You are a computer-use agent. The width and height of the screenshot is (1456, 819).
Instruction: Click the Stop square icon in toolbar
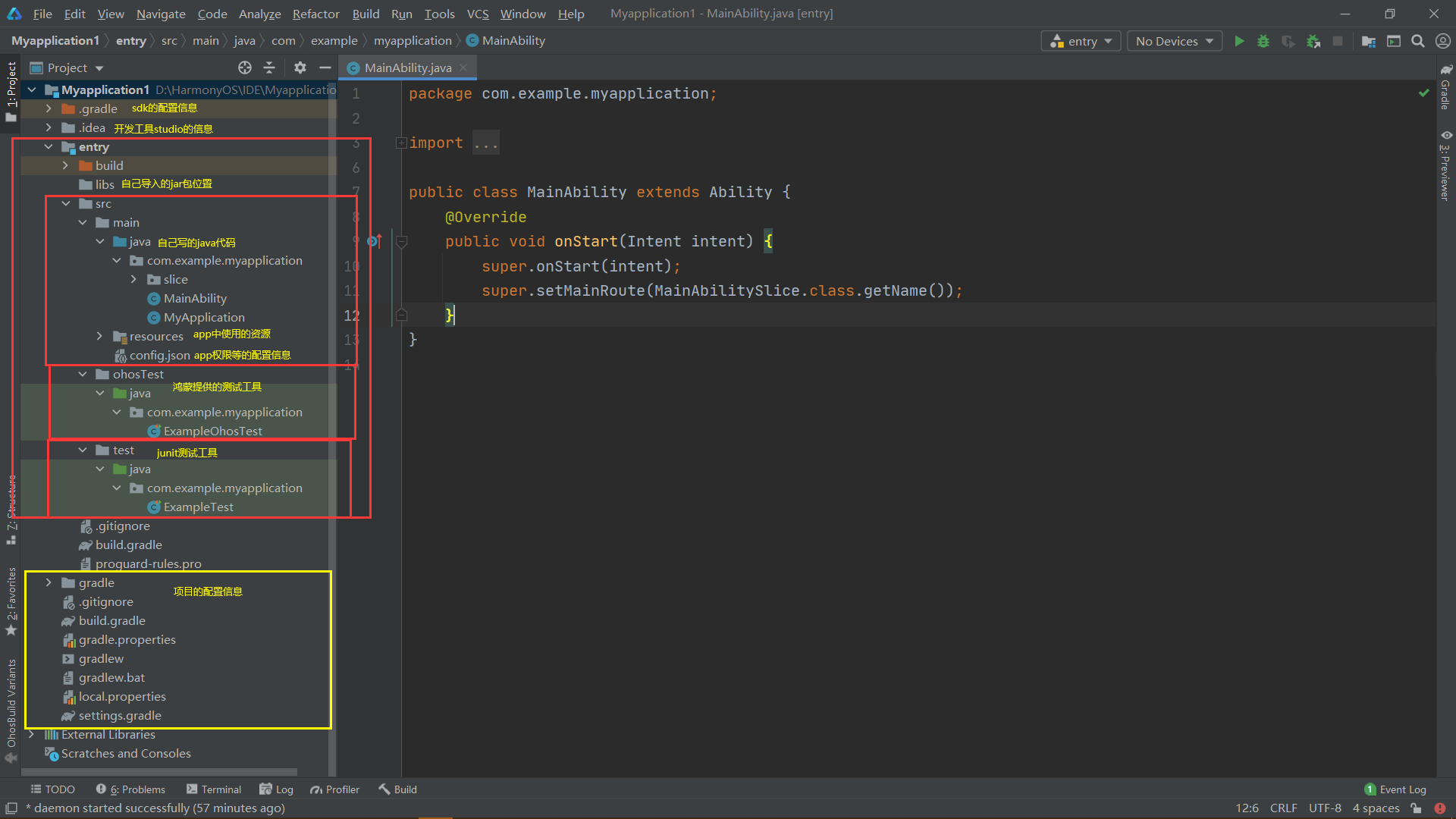tap(1338, 41)
